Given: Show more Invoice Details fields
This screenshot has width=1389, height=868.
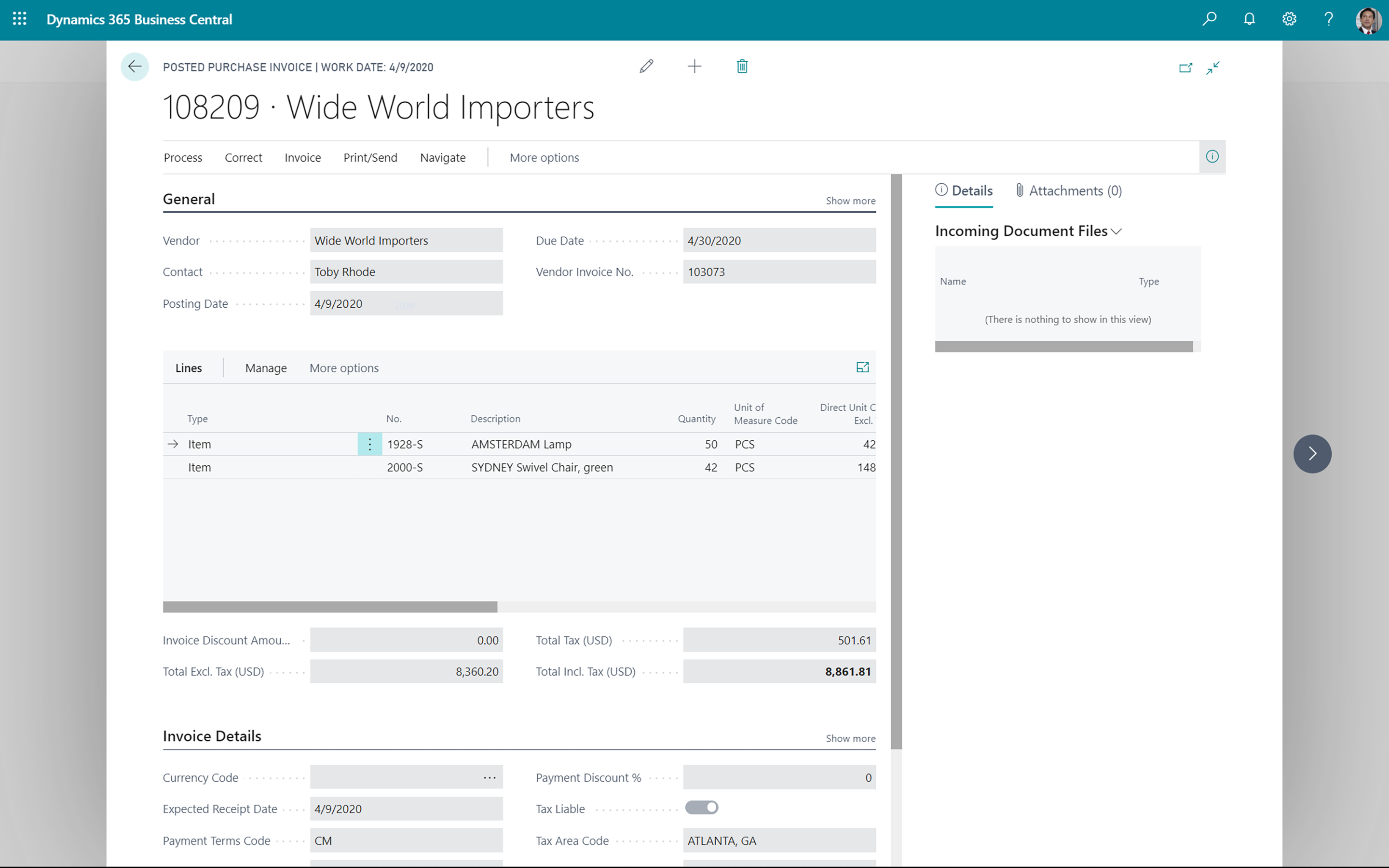Looking at the screenshot, I should point(851,738).
